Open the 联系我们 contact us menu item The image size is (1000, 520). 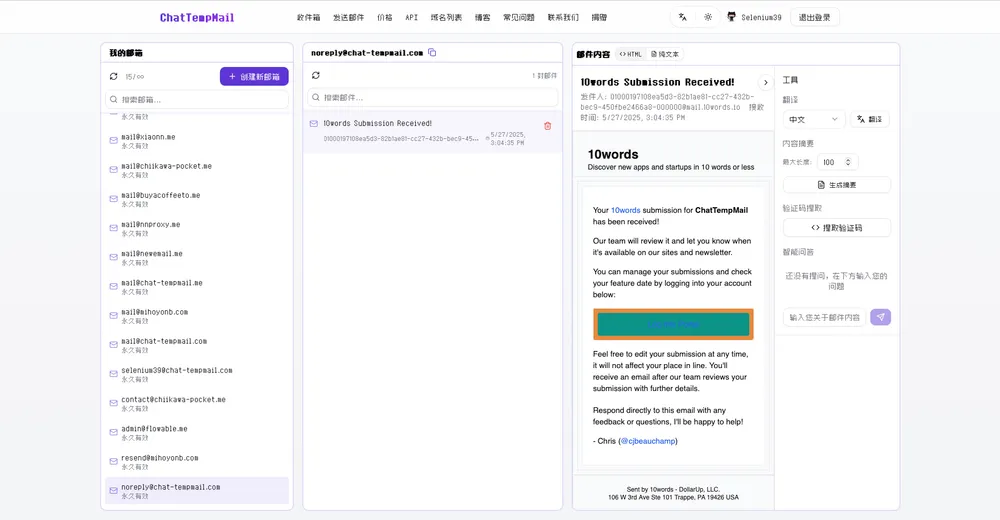coord(562,18)
